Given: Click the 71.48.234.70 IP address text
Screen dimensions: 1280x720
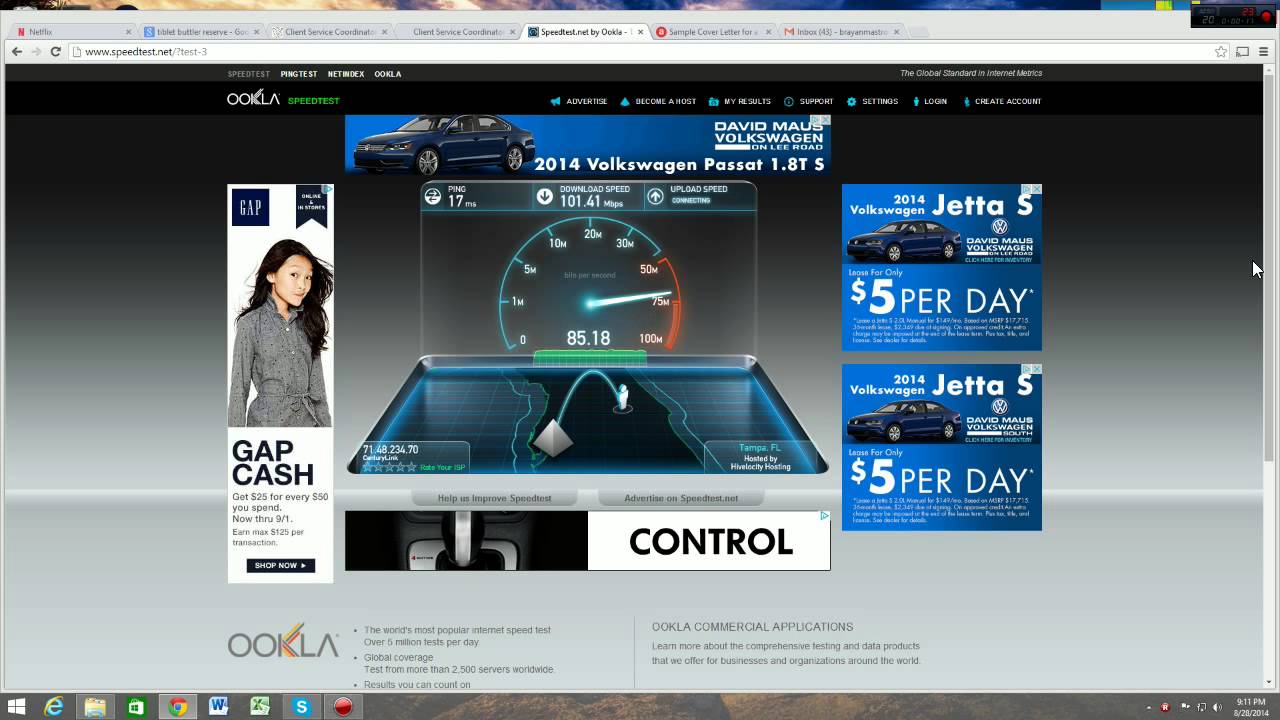Looking at the screenshot, I should pos(390,449).
